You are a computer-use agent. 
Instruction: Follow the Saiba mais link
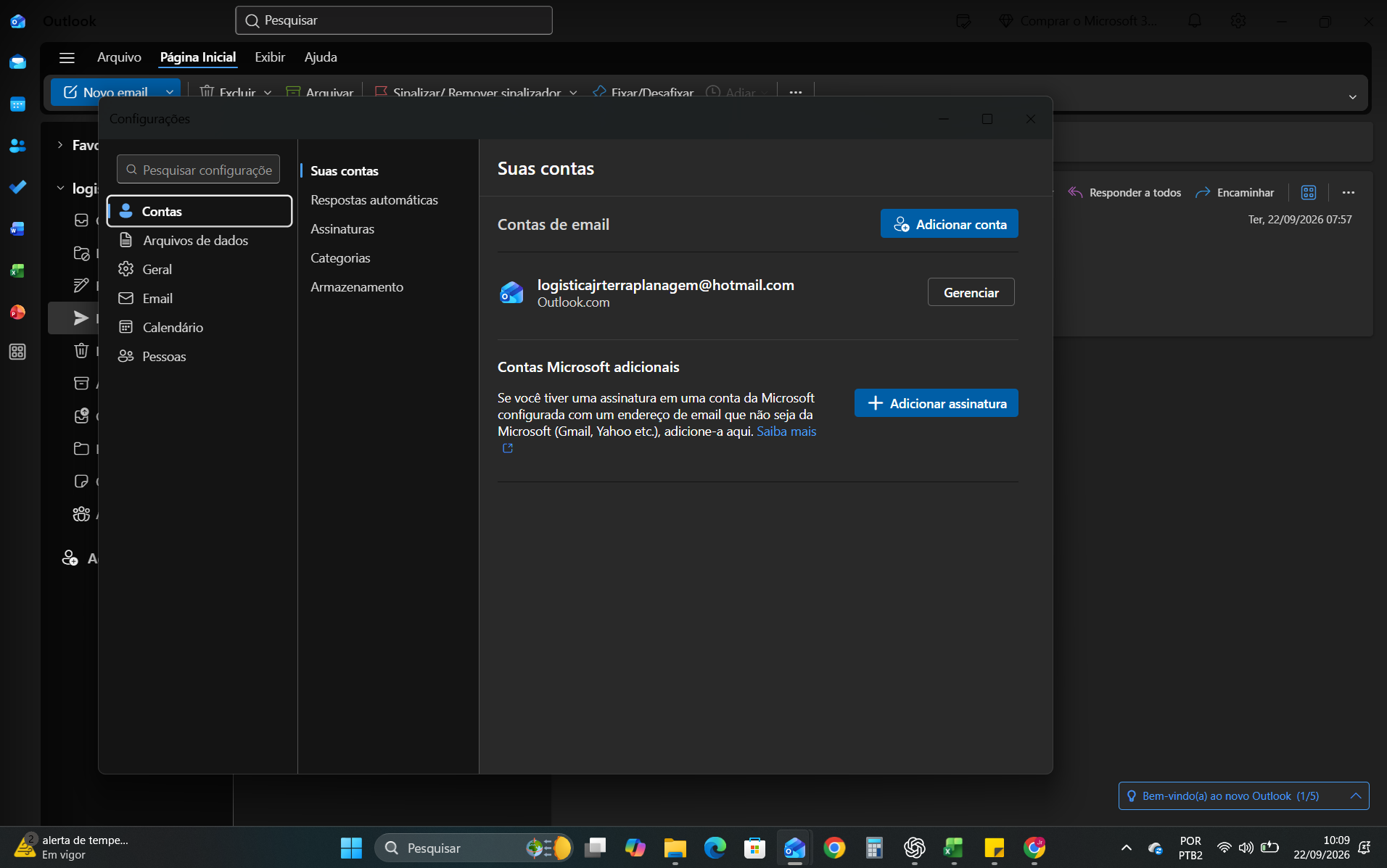tap(786, 431)
